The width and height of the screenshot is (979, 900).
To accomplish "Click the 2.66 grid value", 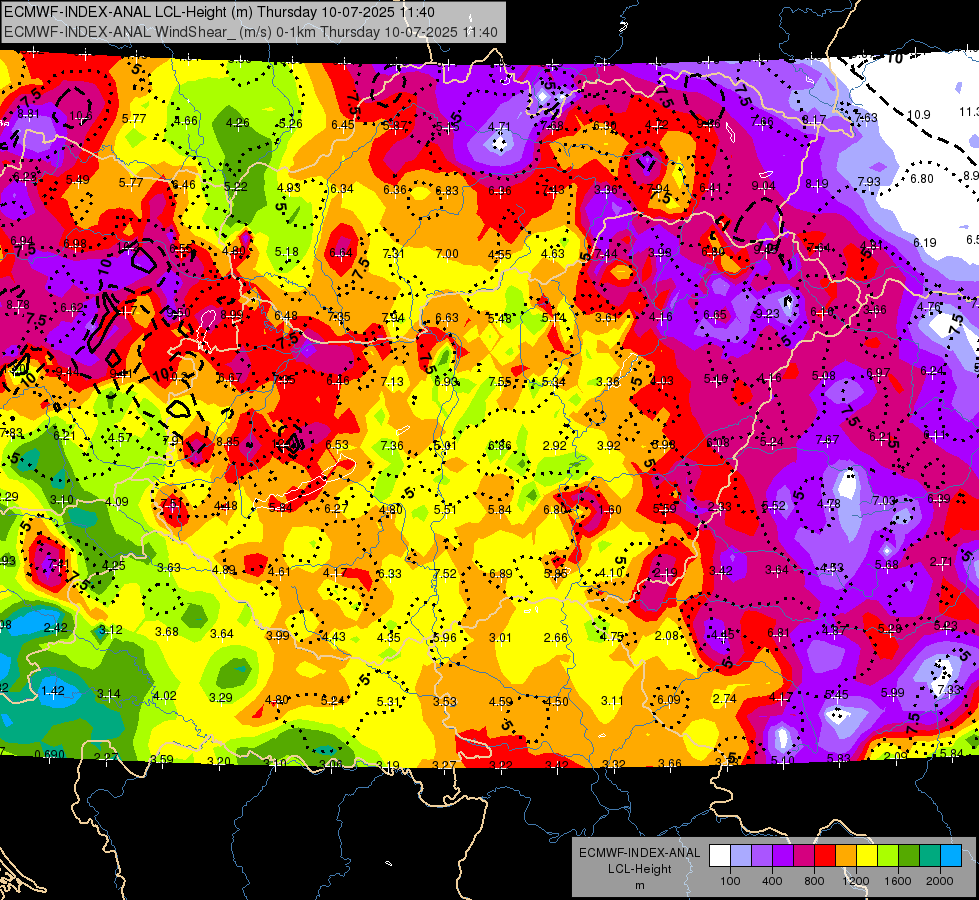I will [x=556, y=638].
